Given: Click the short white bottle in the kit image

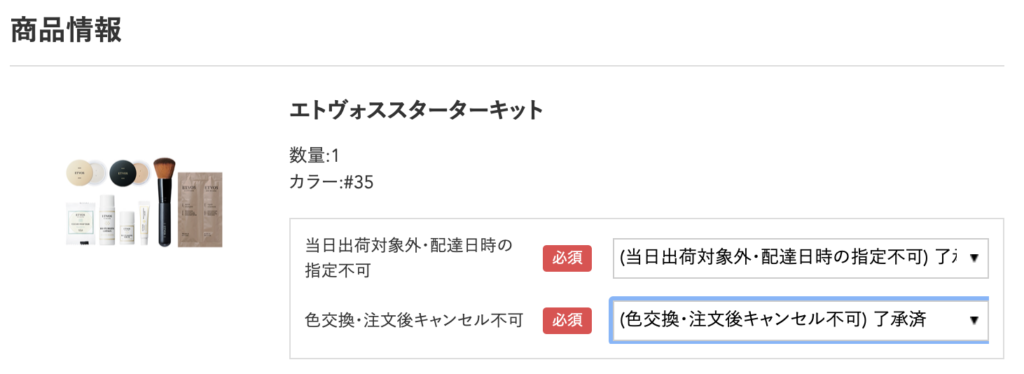Looking at the screenshot, I should [x=127, y=227].
